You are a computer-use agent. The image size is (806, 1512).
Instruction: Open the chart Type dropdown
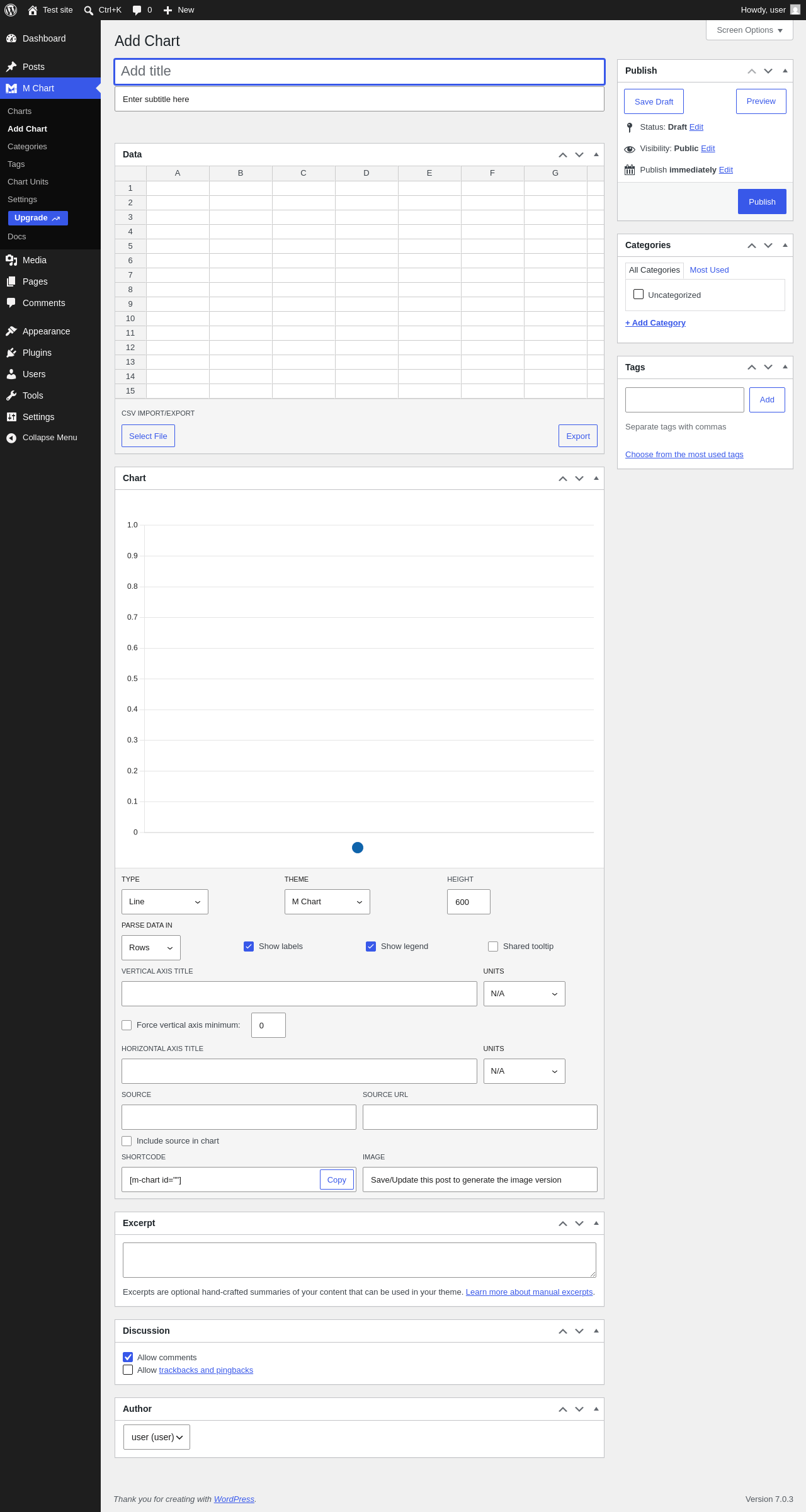pos(165,902)
